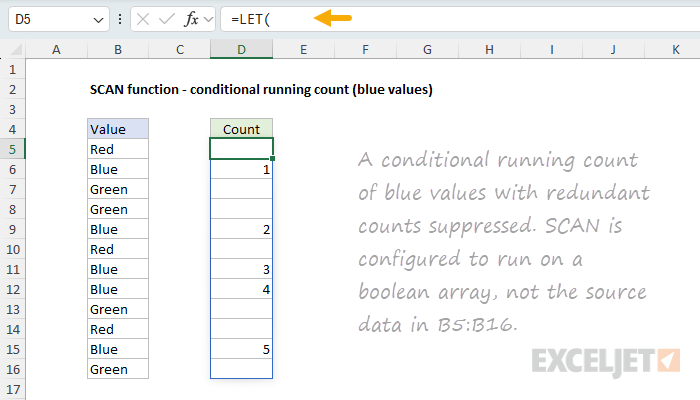Image resolution: width=700 pixels, height=400 pixels.
Task: Click the orange arrow pointing at the formula
Action: pyautogui.click(x=333, y=18)
